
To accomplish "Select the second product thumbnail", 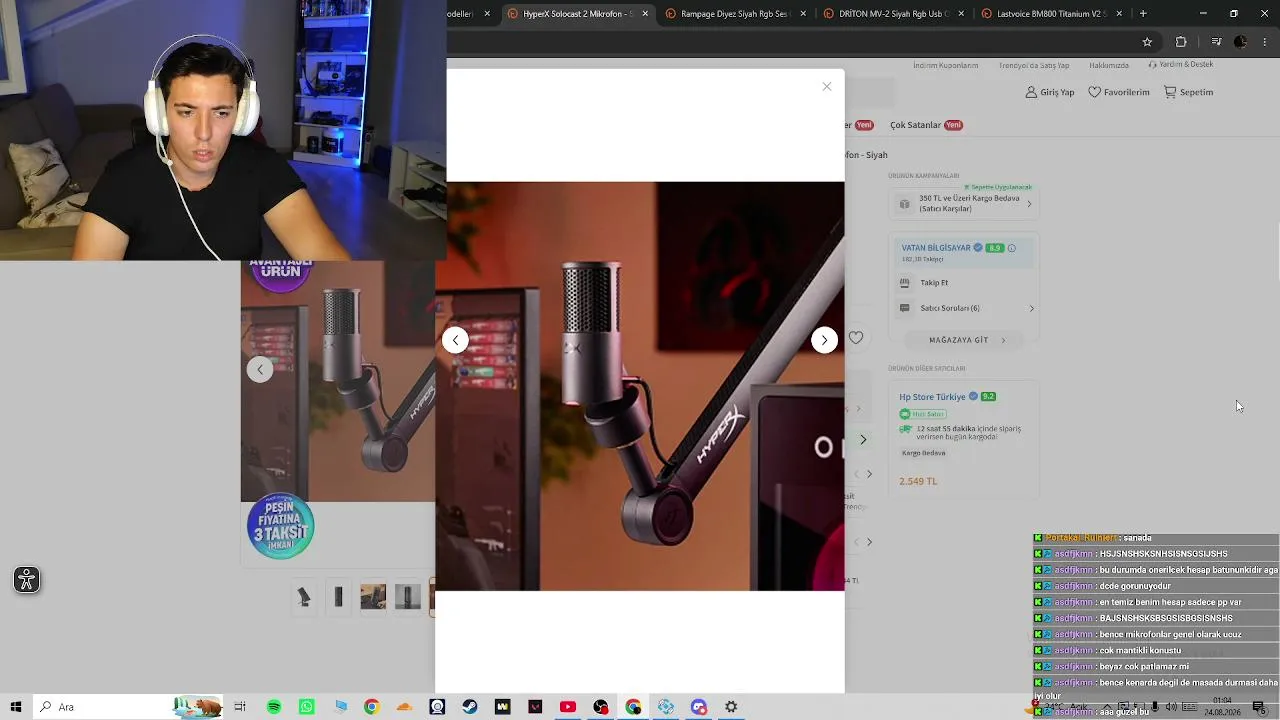I will [x=338, y=597].
